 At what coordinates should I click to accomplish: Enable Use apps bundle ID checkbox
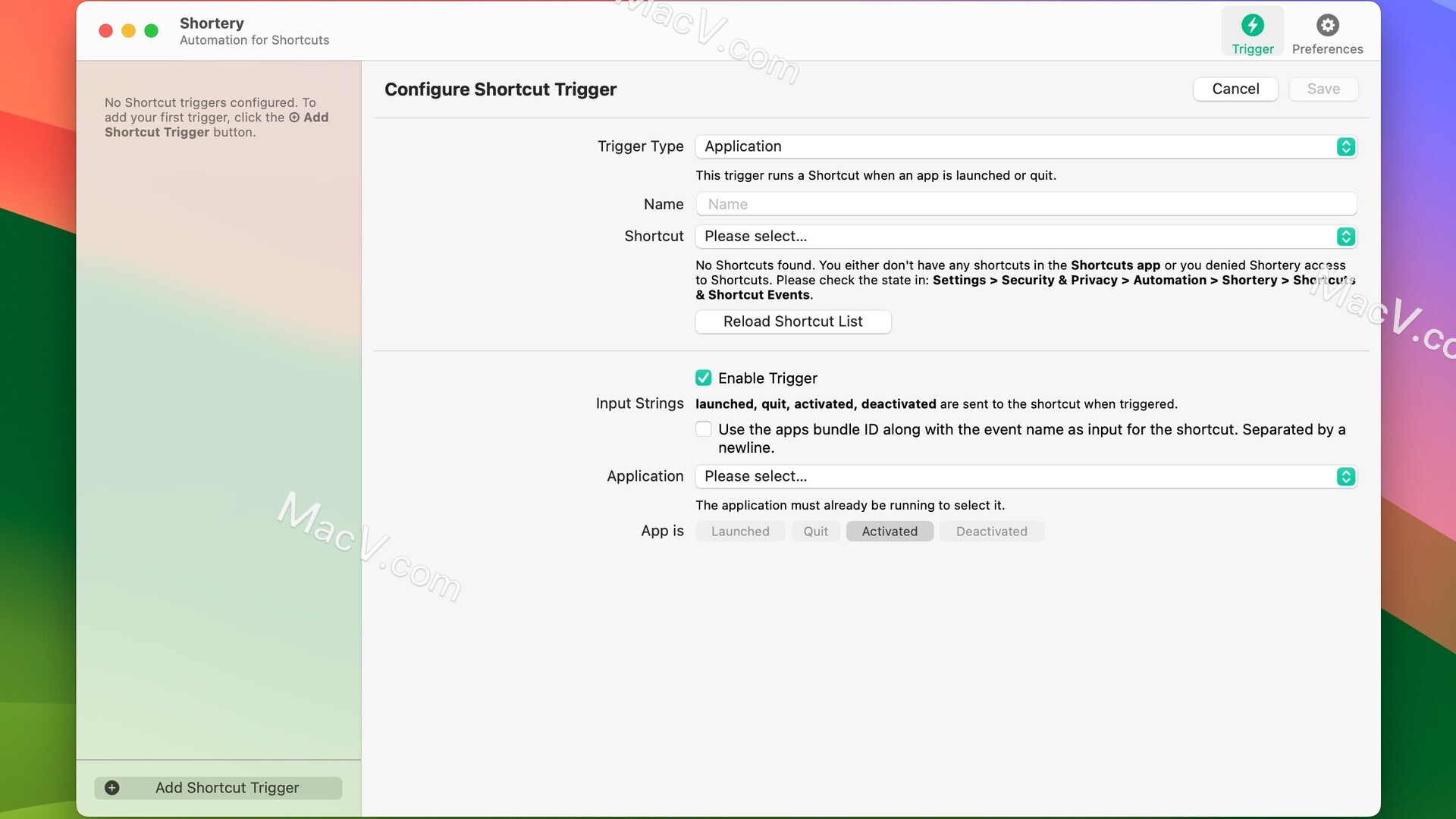(x=703, y=429)
